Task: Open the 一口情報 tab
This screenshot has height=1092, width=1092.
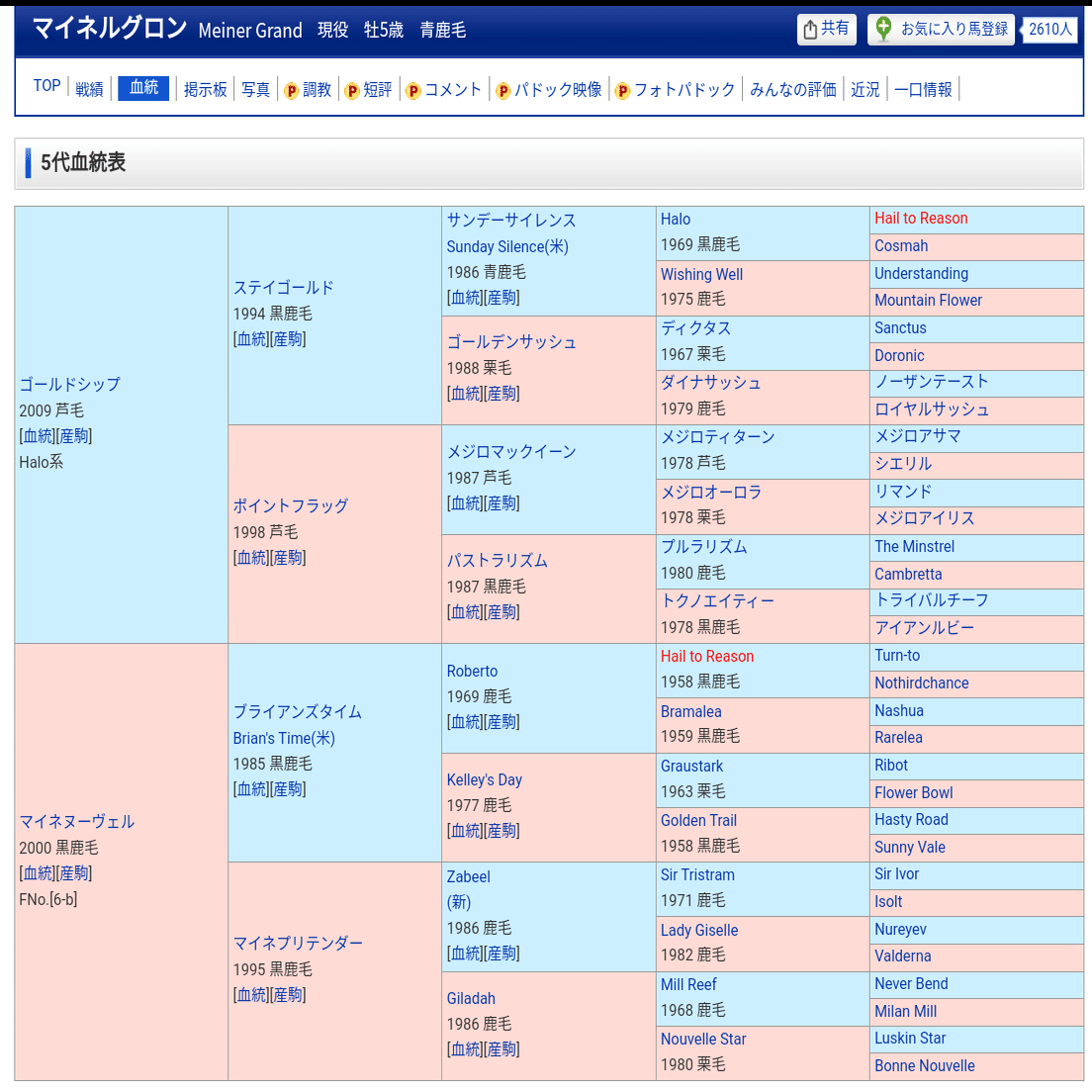Action: coord(923,89)
